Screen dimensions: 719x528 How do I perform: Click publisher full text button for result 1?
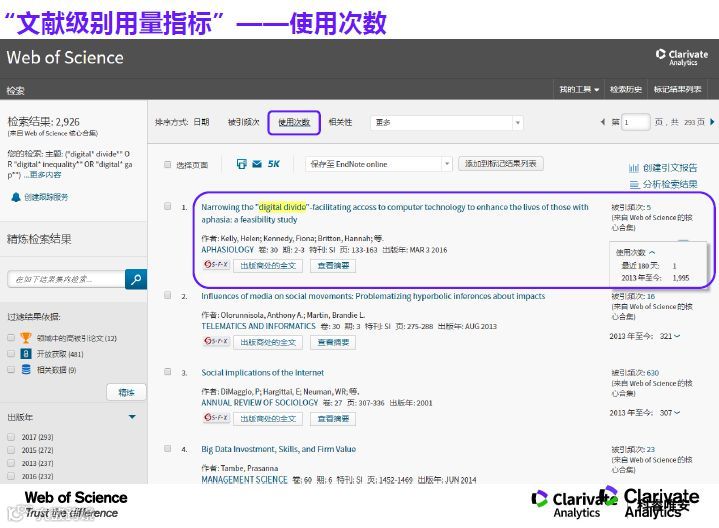[x=268, y=266]
